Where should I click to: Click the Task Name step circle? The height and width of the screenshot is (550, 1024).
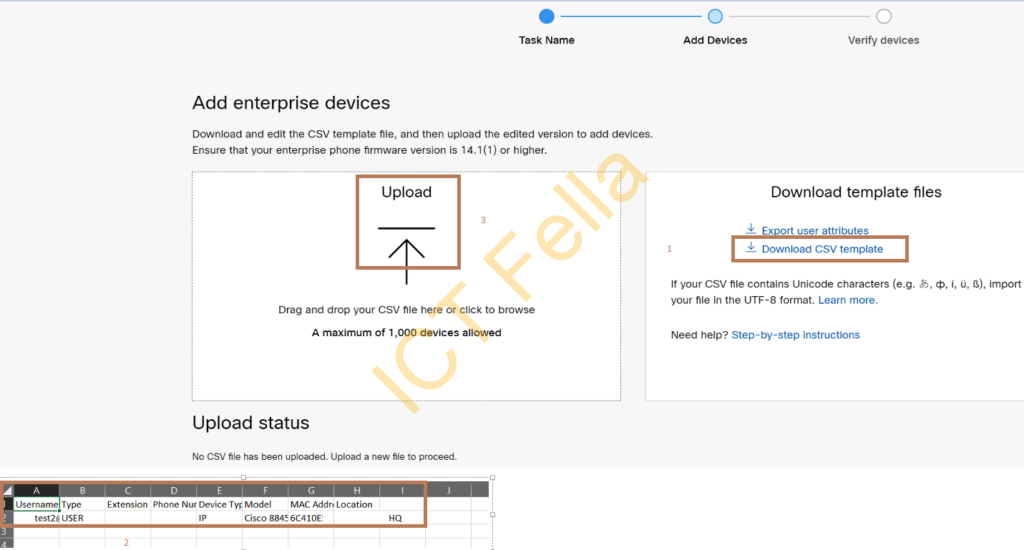coord(547,16)
